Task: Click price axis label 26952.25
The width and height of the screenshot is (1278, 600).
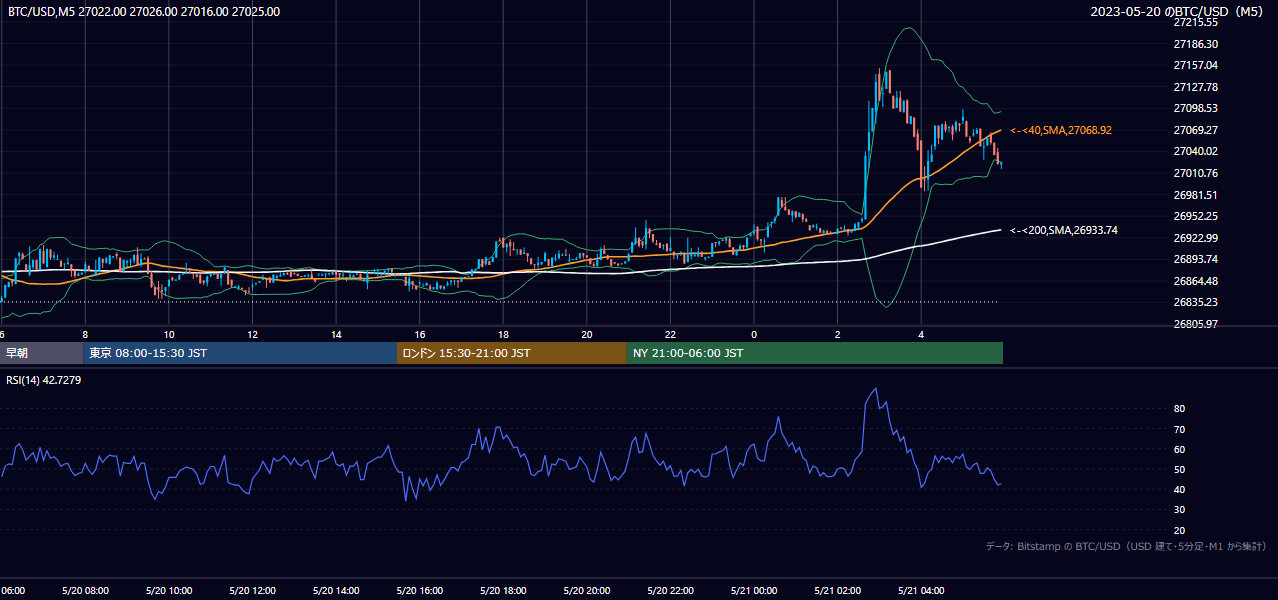Action: (1196, 216)
